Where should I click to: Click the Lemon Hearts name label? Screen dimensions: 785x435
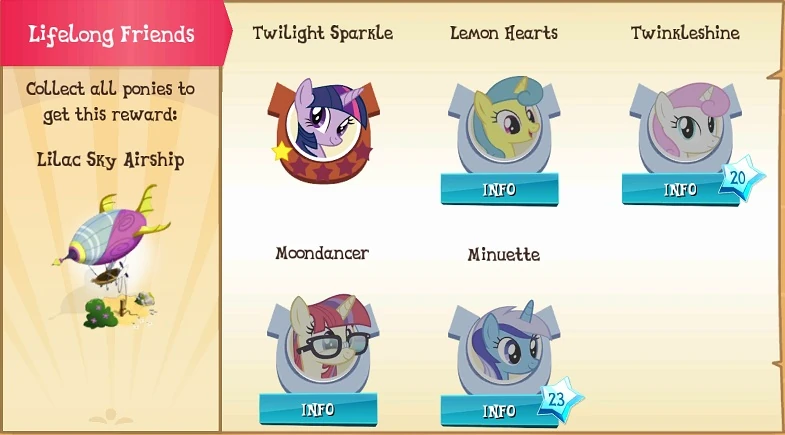click(504, 33)
